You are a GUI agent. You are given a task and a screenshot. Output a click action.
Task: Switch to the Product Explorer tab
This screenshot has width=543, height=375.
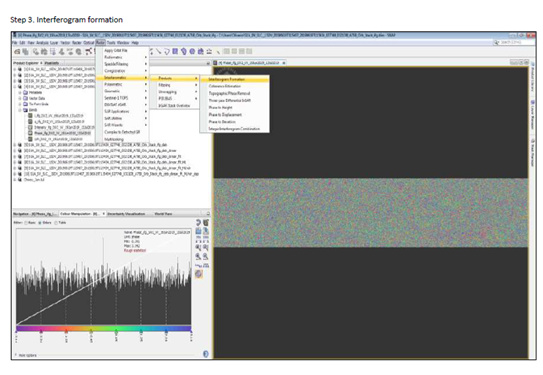click(26, 63)
